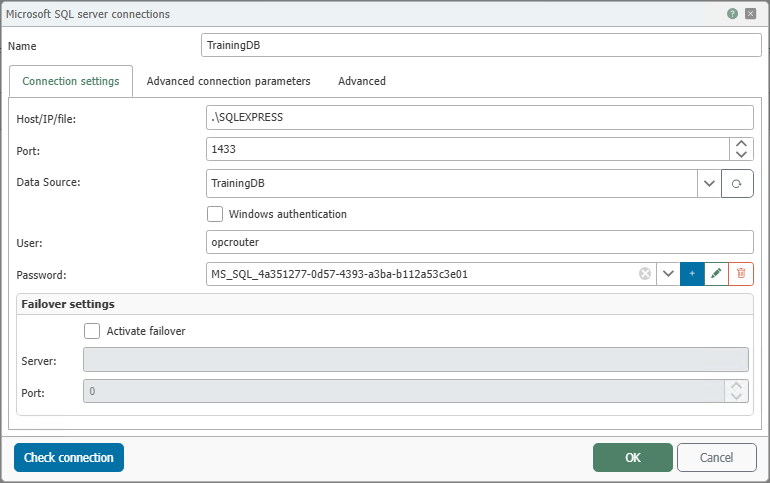Open Advanced connection parameters tab

pyautogui.click(x=228, y=81)
